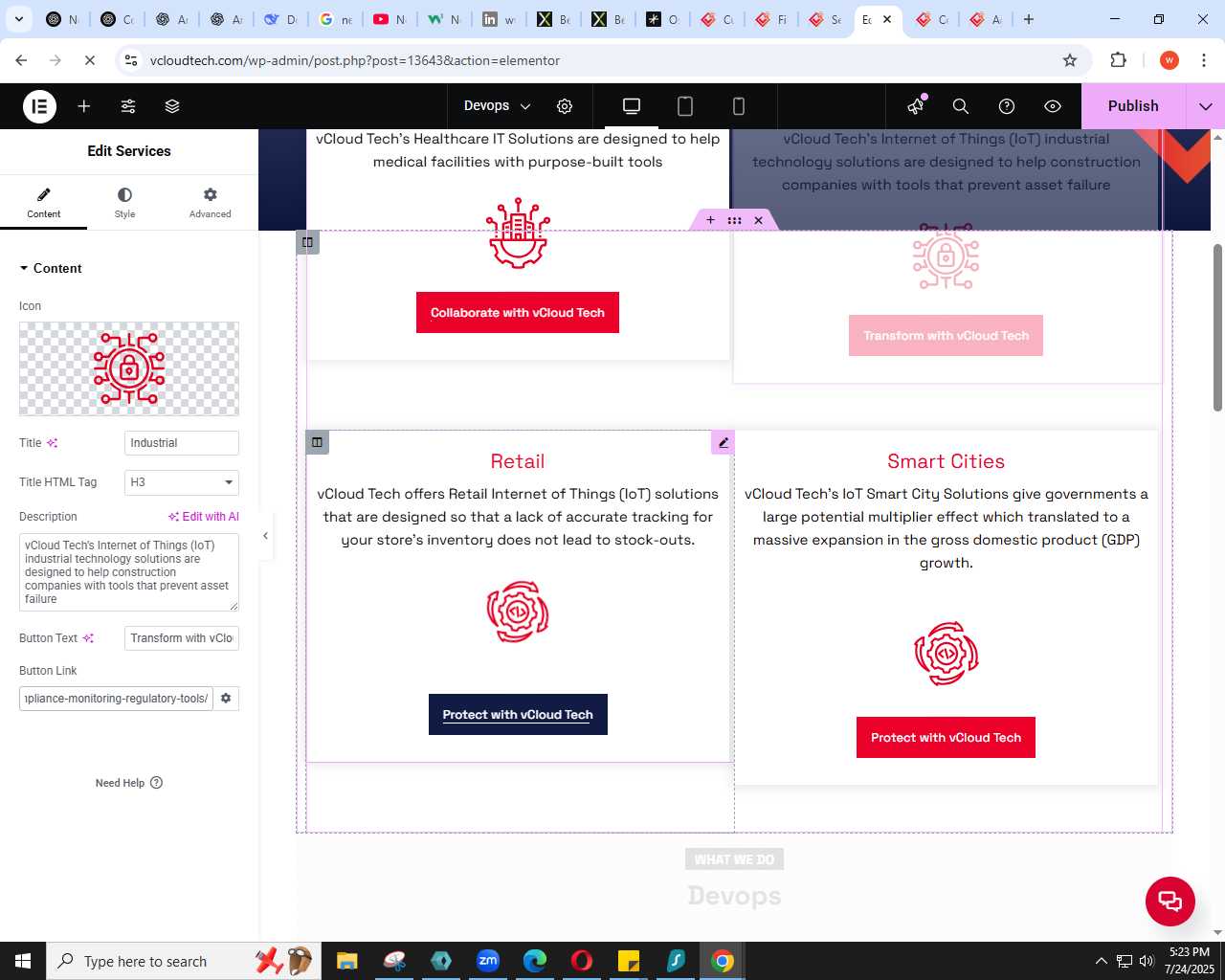Click the AI sparkle next to Button Text
The image size is (1225, 980).
88,638
